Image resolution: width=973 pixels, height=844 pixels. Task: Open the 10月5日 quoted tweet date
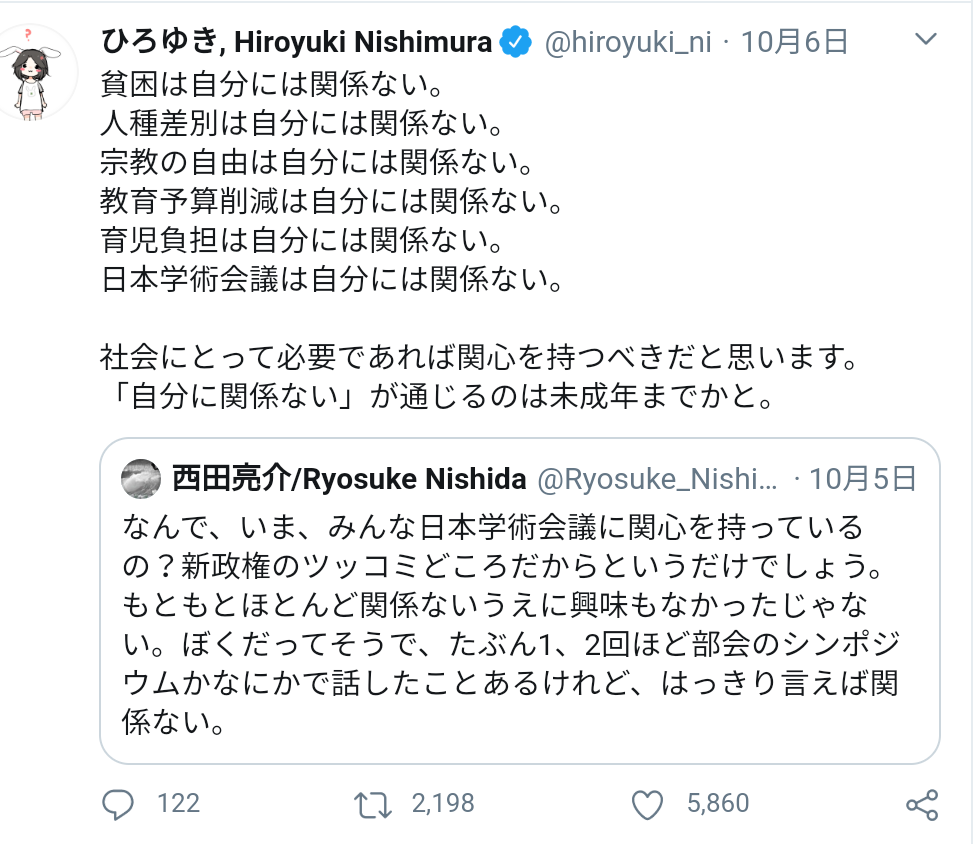(863, 478)
